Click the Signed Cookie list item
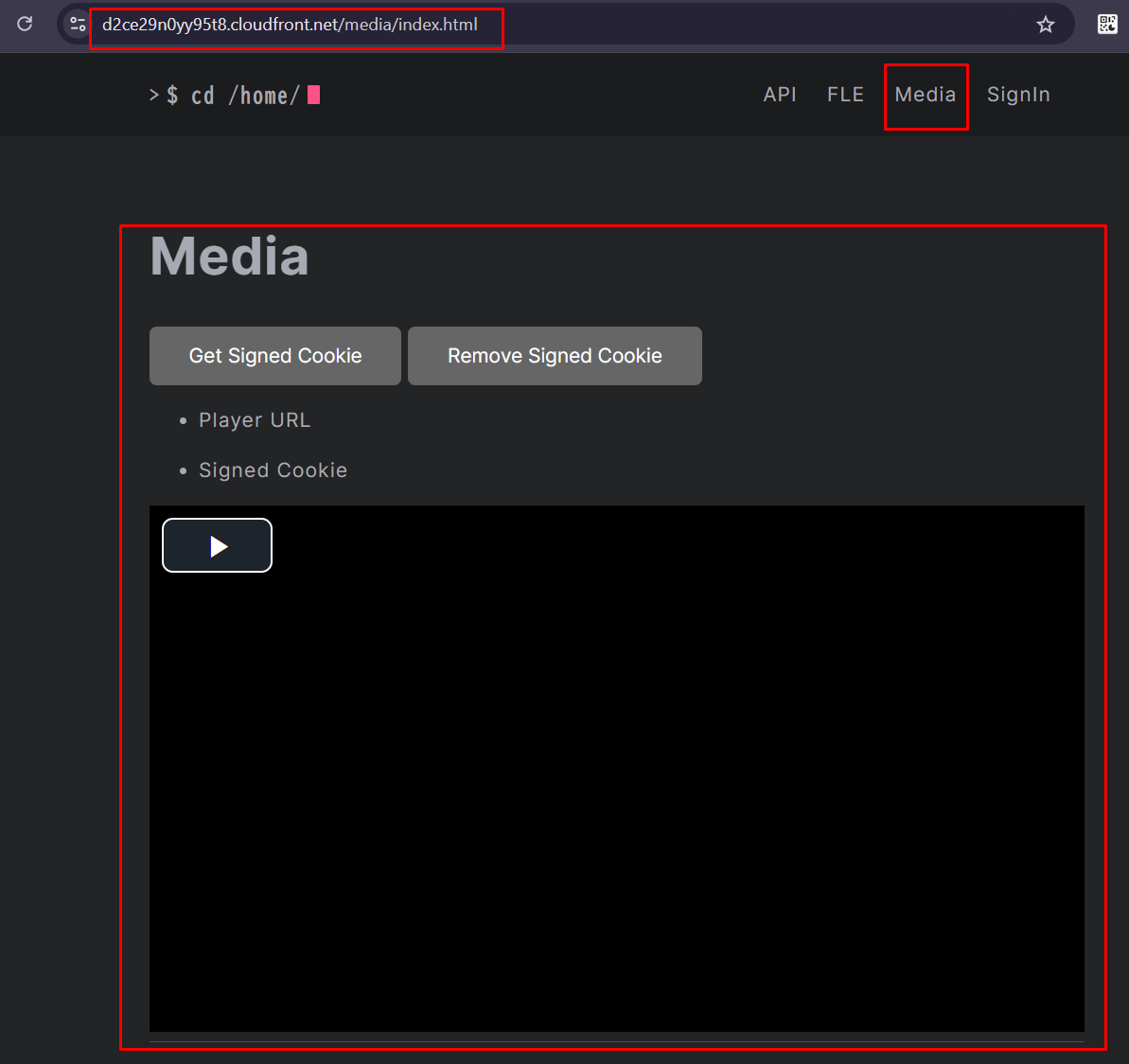 (273, 470)
